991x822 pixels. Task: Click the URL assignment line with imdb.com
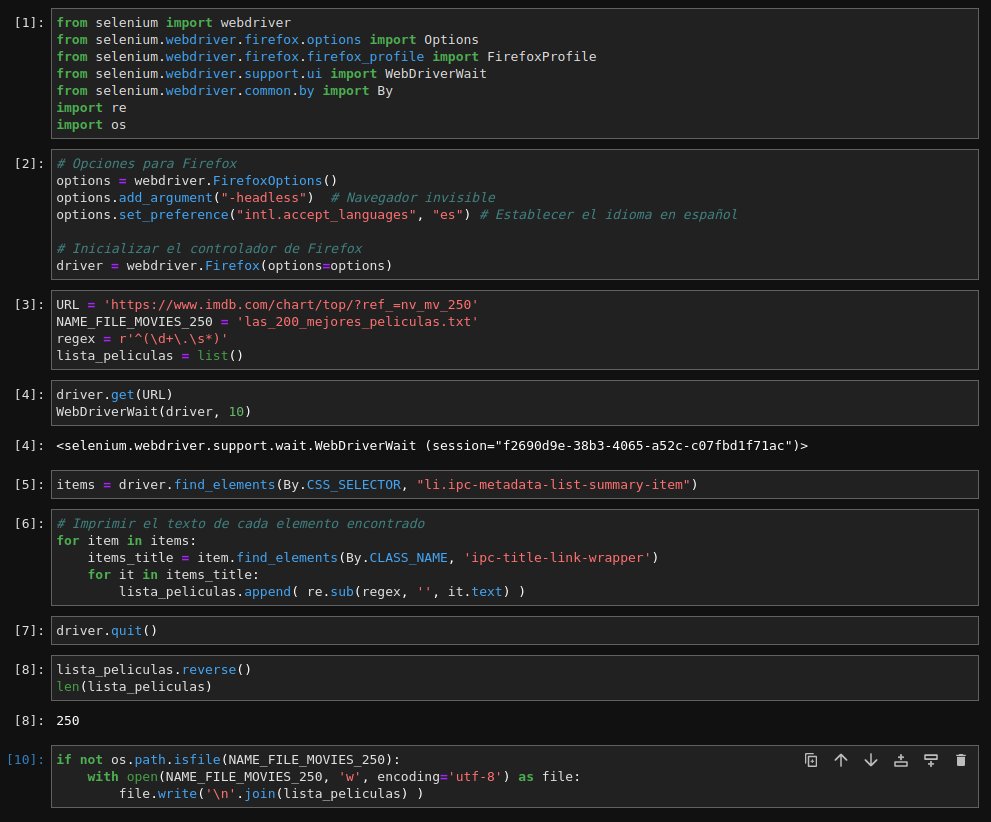267,305
